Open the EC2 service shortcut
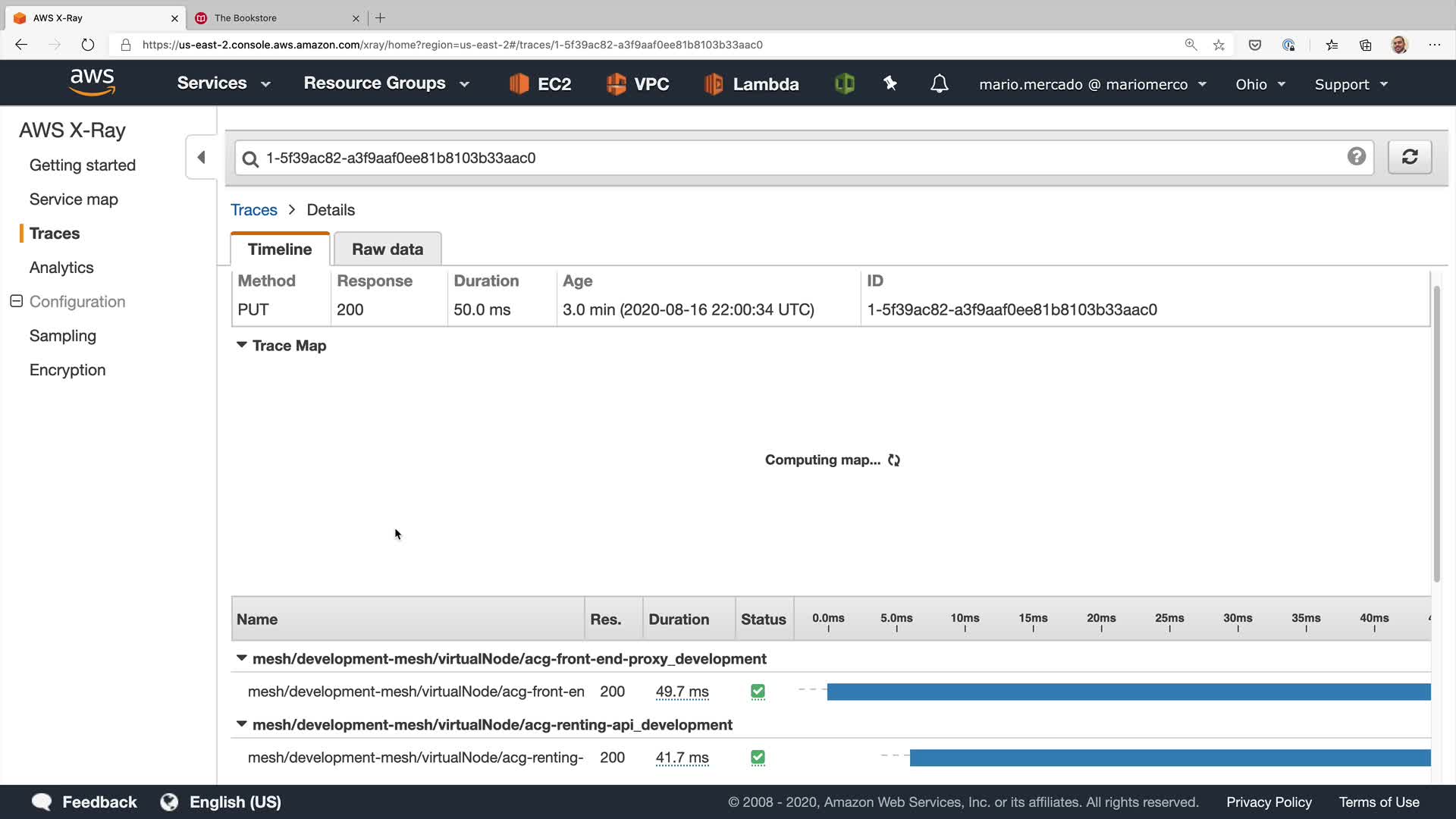The width and height of the screenshot is (1456, 819). (x=540, y=83)
